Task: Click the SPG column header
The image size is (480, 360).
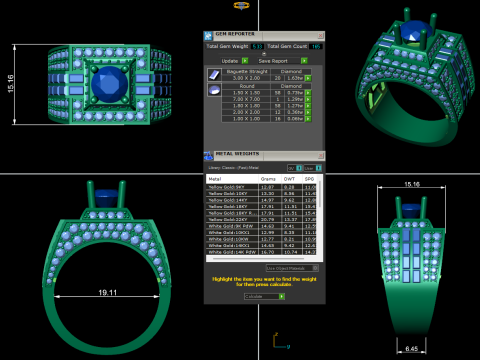Action: (309, 179)
